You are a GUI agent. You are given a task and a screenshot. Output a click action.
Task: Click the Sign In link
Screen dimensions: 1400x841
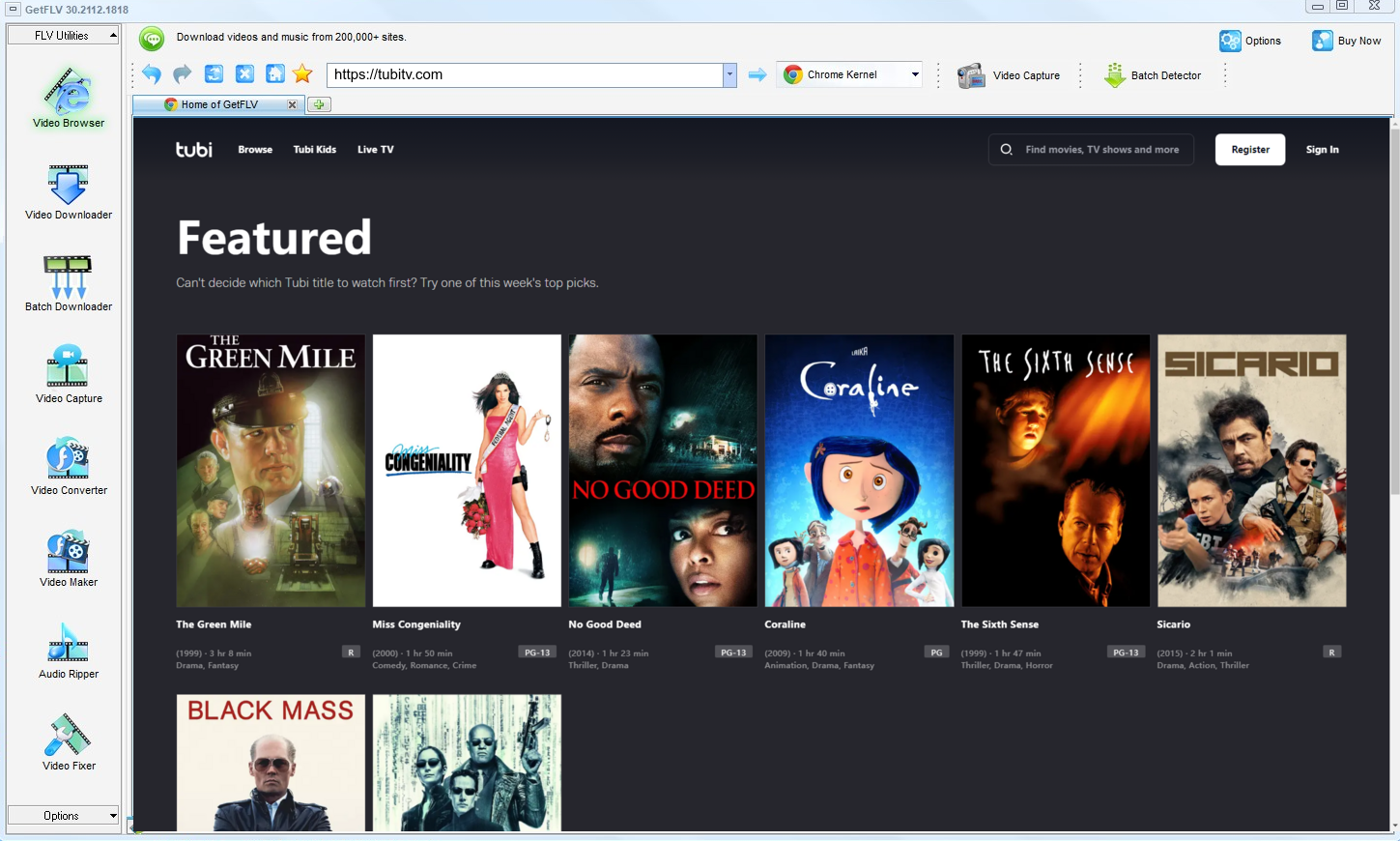pos(1322,150)
